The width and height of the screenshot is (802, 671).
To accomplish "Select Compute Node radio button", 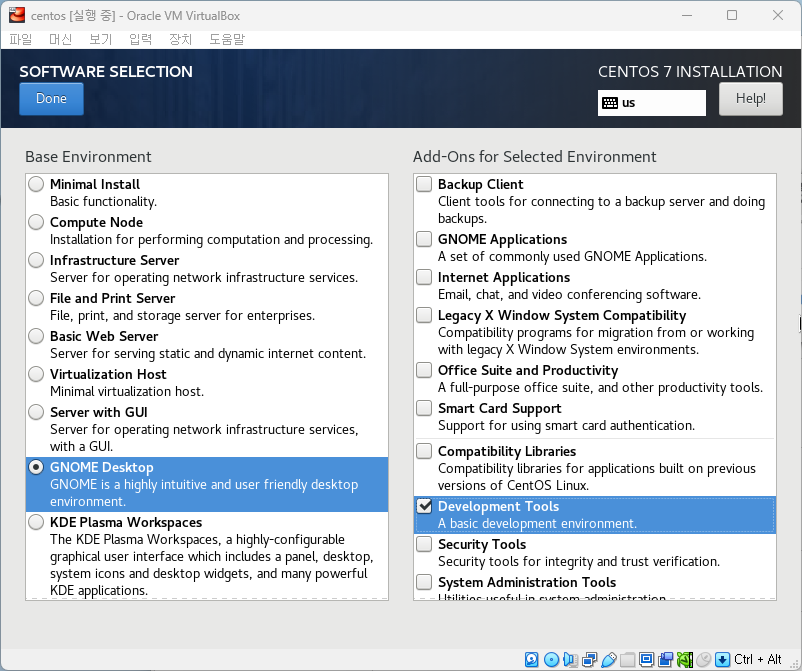I will [36, 222].
